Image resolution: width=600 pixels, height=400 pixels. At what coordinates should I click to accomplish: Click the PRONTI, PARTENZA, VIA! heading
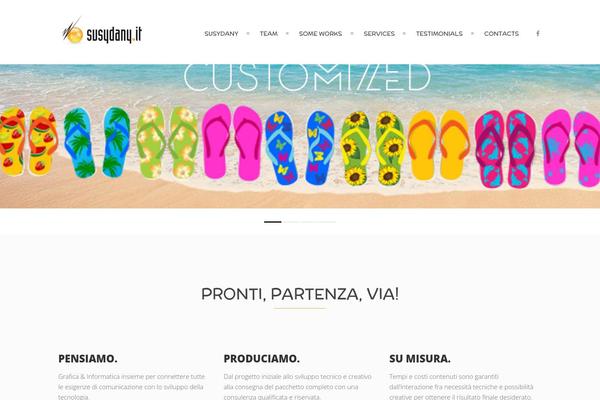coord(300,294)
